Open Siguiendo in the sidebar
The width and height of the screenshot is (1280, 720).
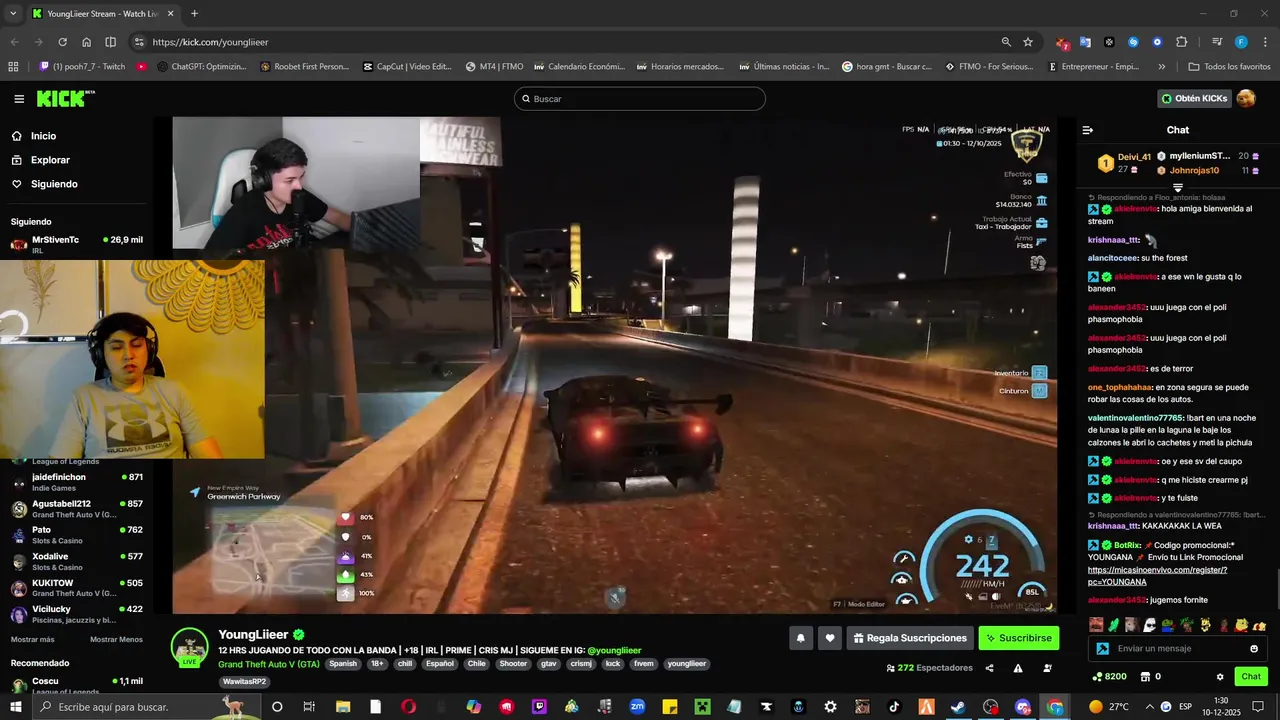click(x=54, y=184)
